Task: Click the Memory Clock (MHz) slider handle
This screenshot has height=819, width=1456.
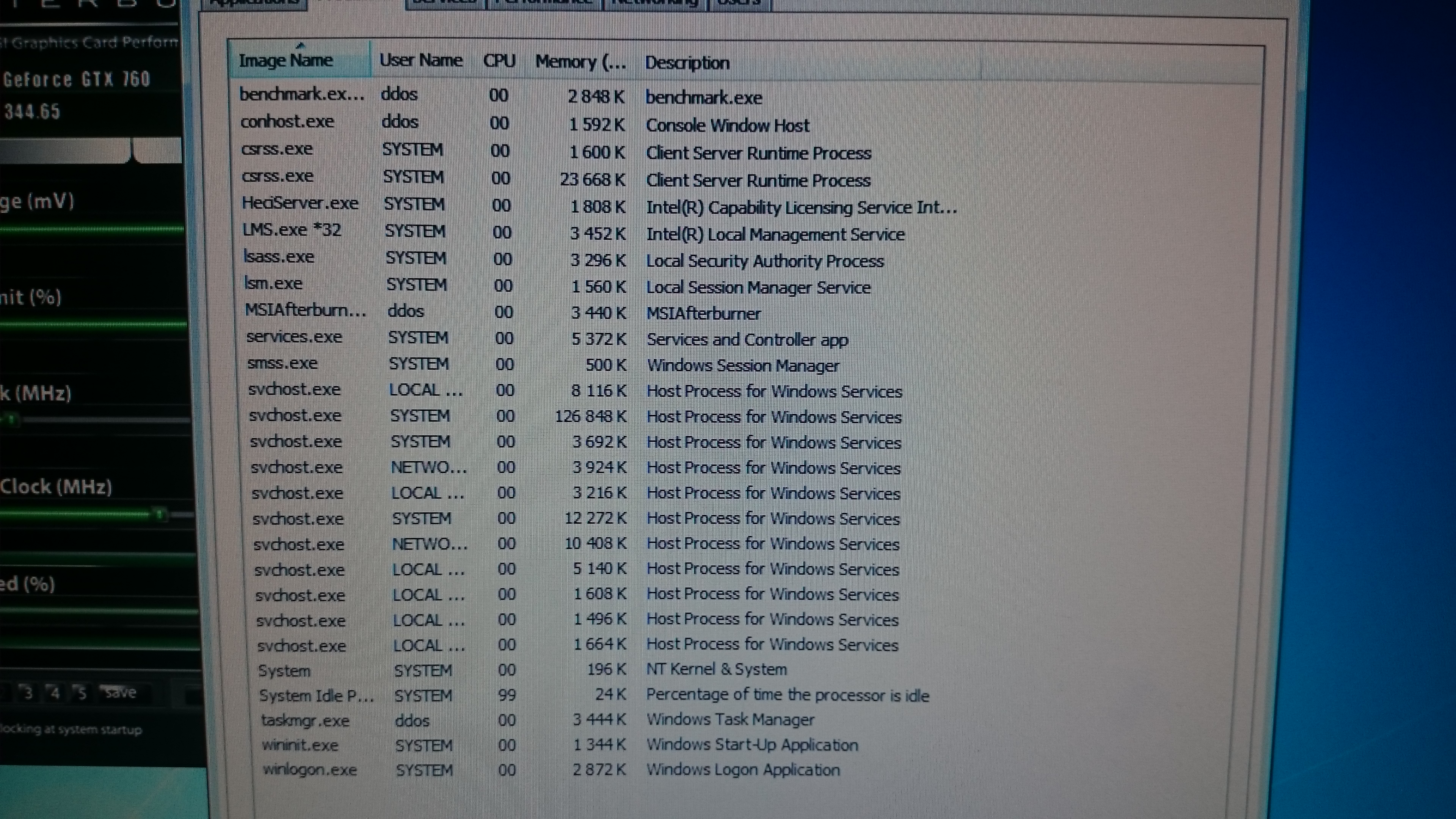Action: [x=160, y=515]
